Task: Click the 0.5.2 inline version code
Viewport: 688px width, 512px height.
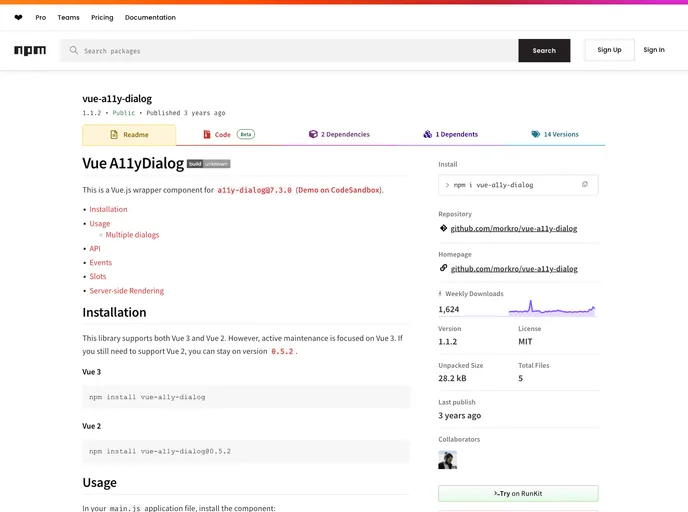Action: tap(282, 351)
